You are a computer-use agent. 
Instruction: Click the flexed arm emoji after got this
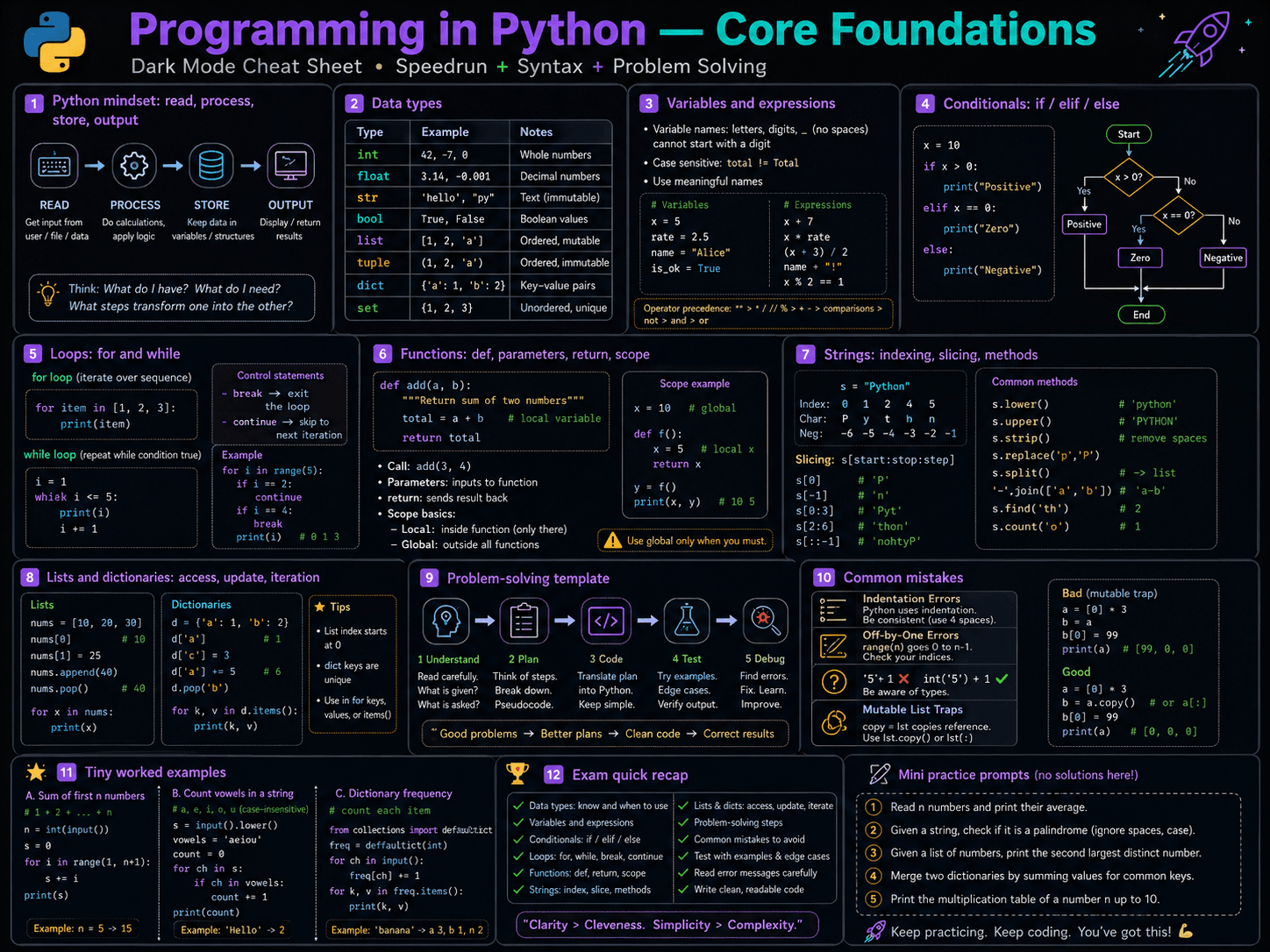pos(1186,931)
